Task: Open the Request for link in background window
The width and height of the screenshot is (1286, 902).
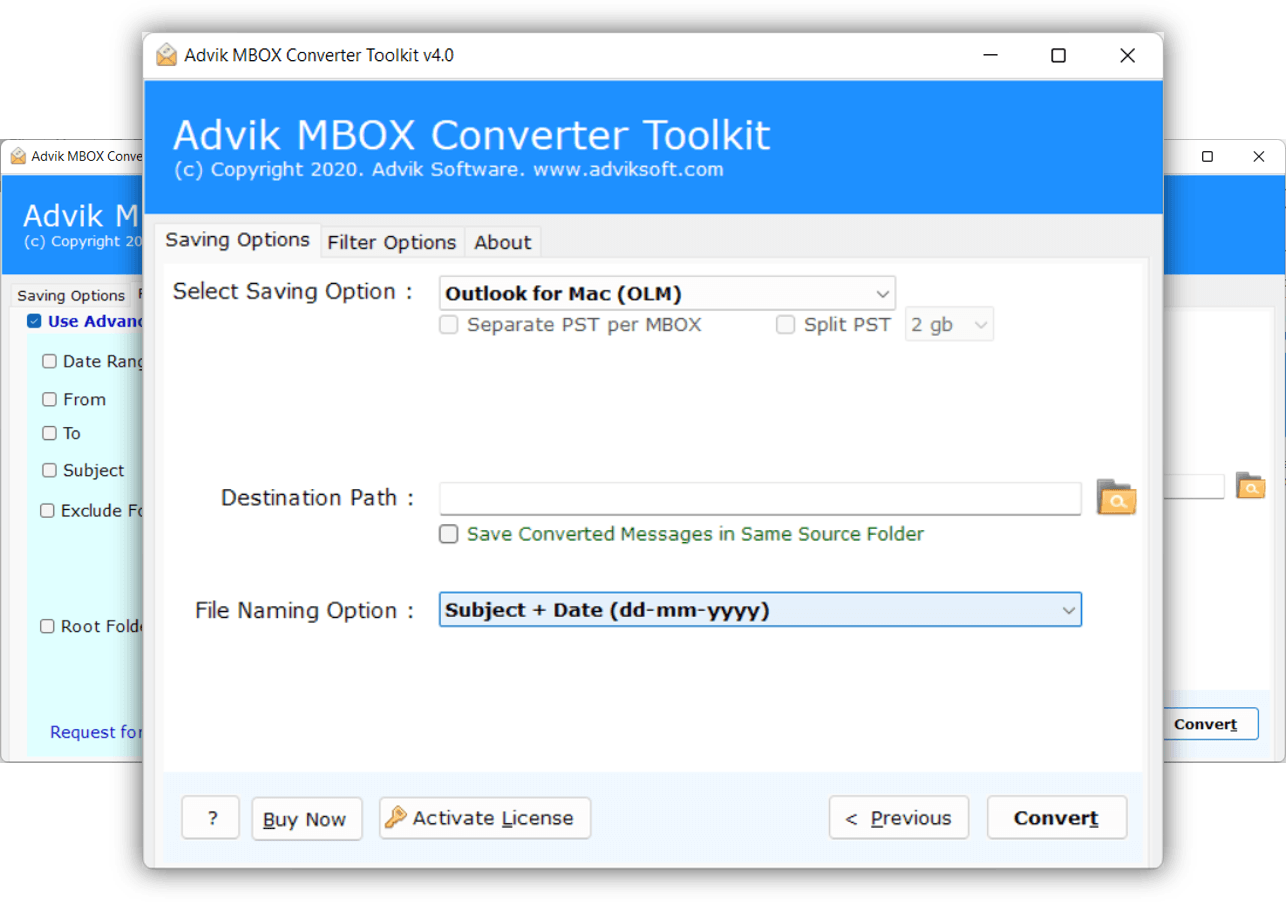Action: coord(96,732)
